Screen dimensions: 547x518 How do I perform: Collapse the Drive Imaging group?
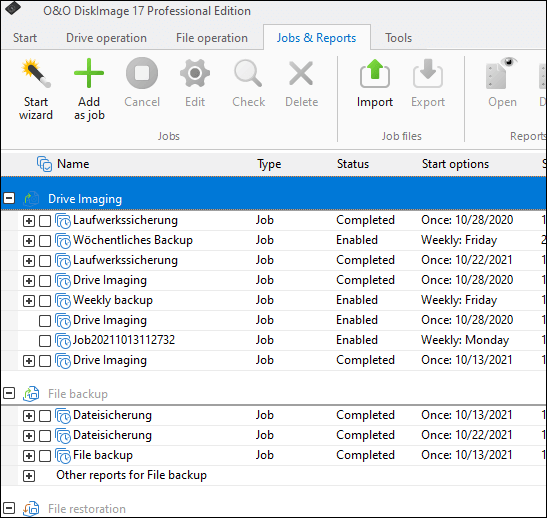[9, 198]
